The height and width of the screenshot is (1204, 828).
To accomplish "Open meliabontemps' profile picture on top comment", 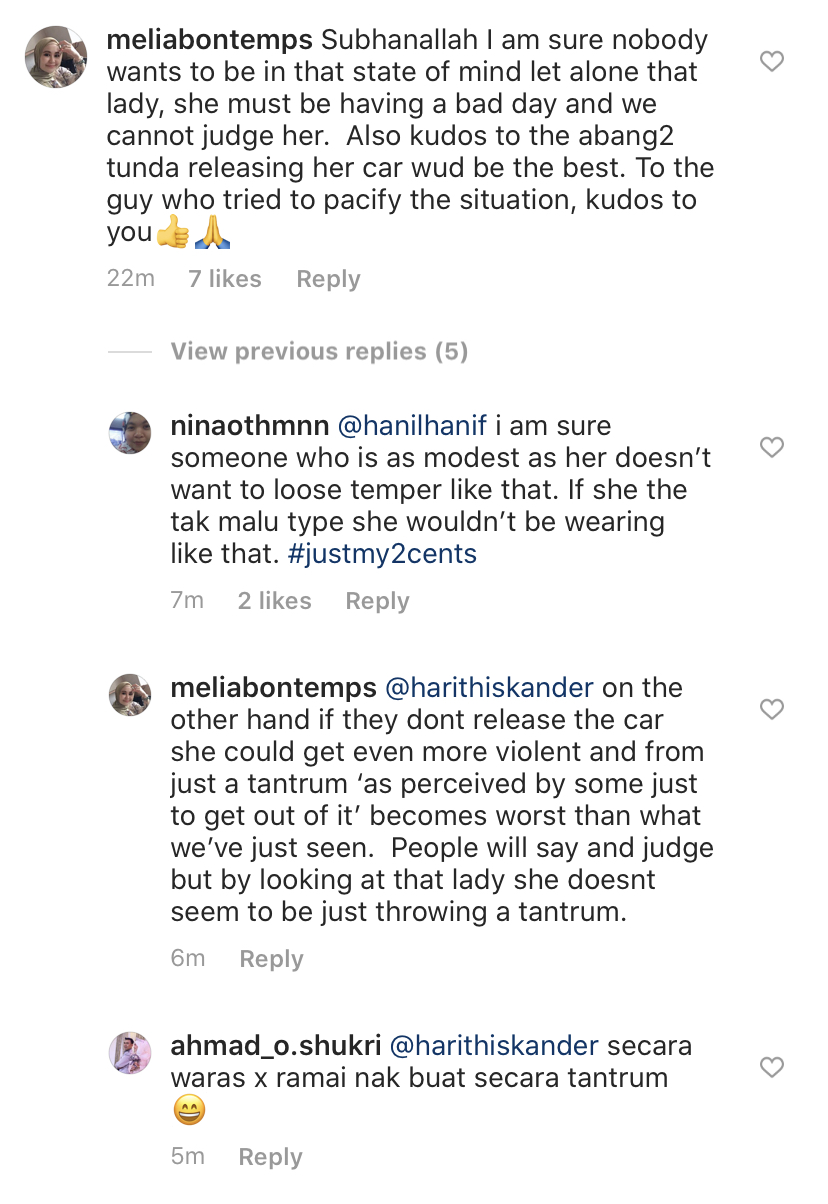I will [55, 57].
